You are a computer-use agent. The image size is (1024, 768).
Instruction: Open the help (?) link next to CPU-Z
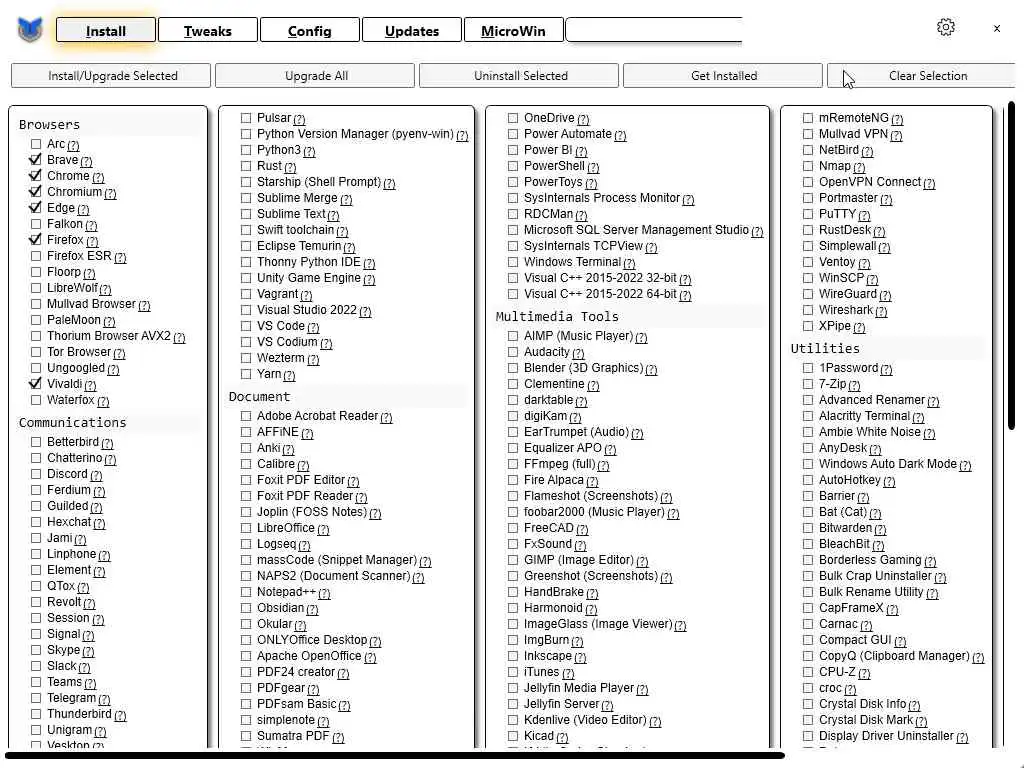(864, 673)
